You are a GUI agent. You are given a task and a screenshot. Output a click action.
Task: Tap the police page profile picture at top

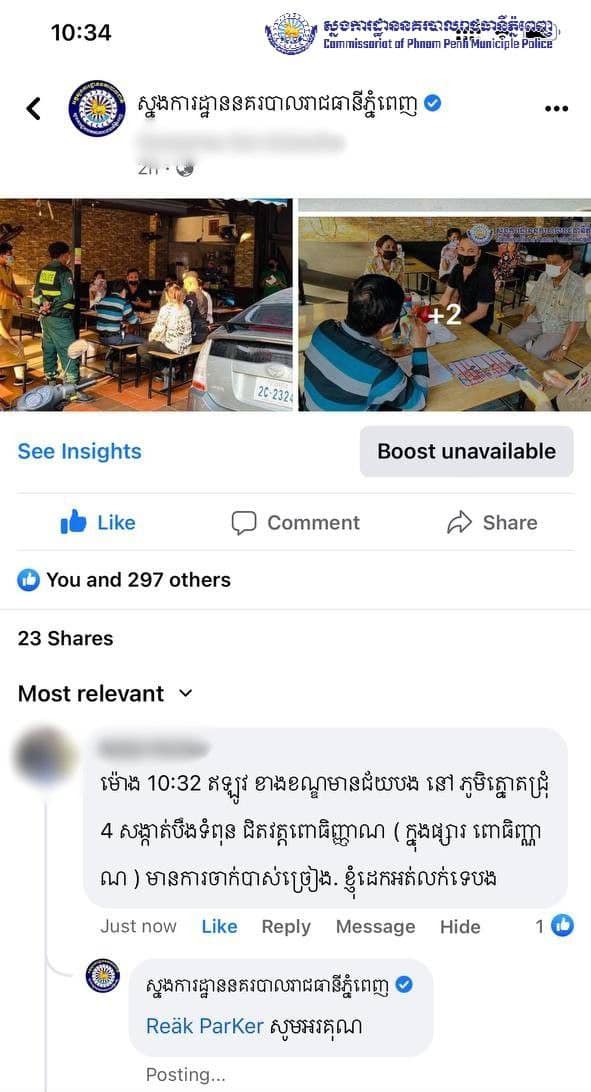[x=97, y=109]
